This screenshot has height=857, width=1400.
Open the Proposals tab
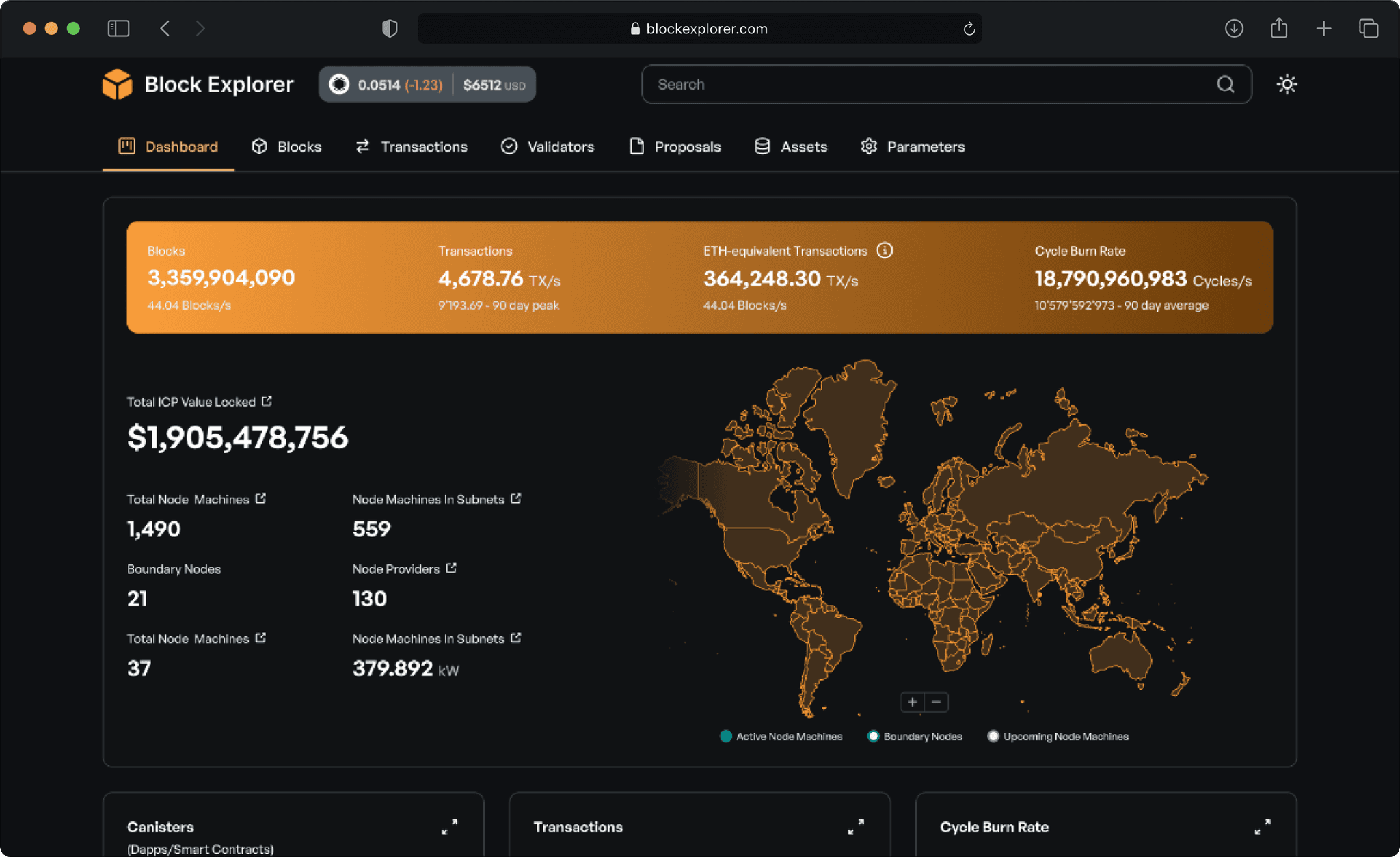[675, 147]
